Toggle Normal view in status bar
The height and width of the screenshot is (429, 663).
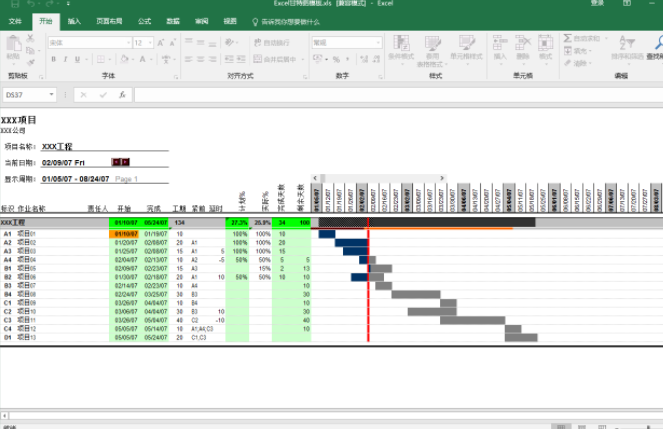coord(561,426)
